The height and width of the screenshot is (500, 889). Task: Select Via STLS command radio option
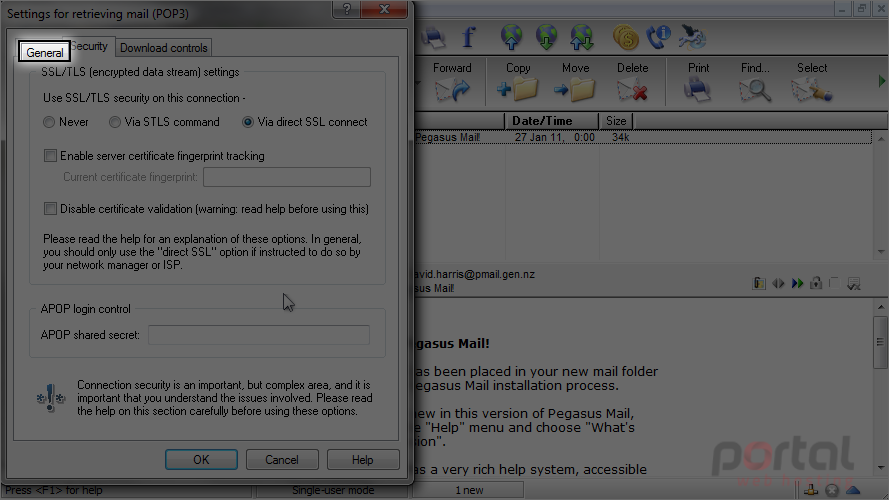[115, 122]
